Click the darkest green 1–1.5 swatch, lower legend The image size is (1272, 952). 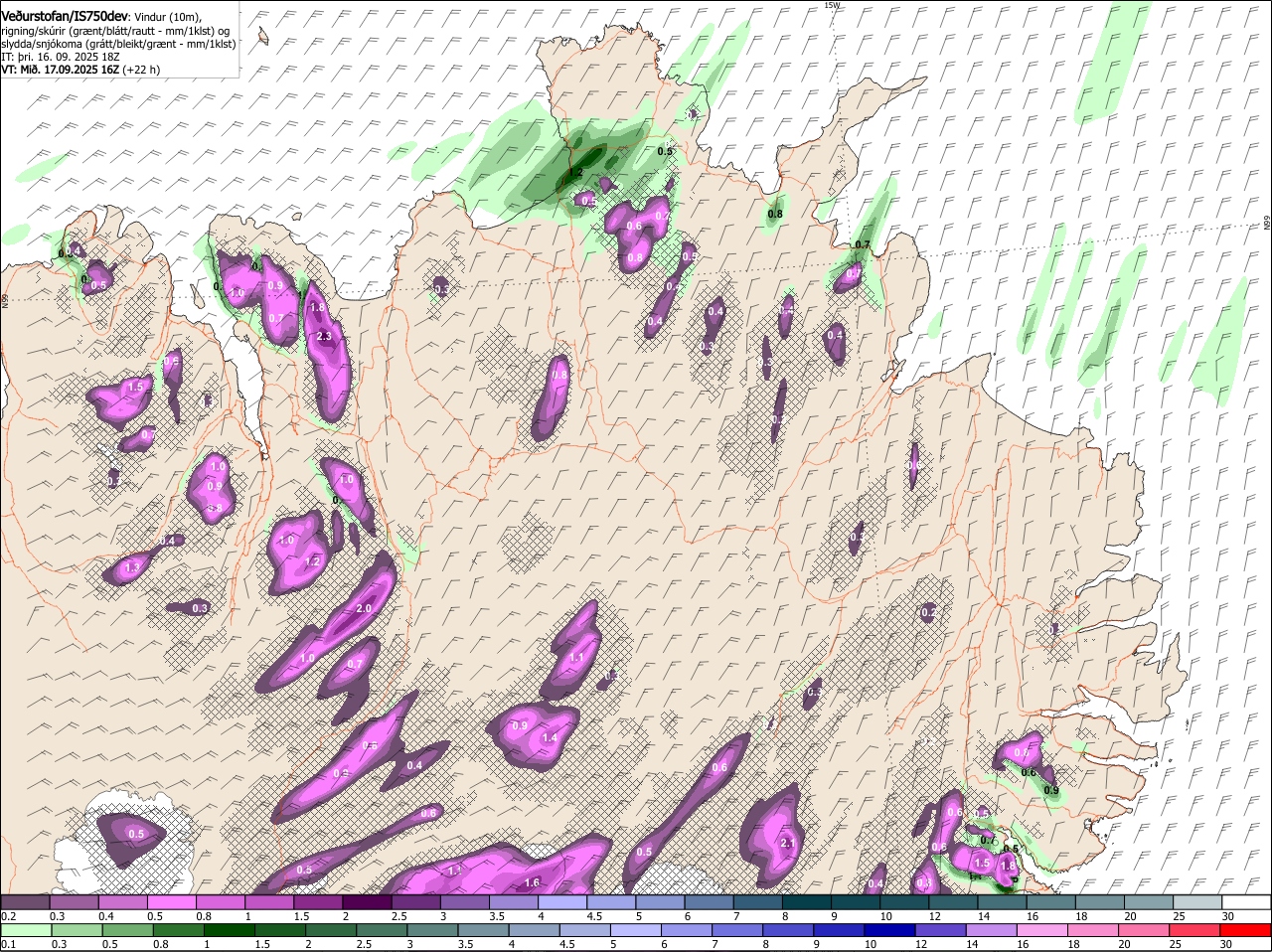[232, 930]
